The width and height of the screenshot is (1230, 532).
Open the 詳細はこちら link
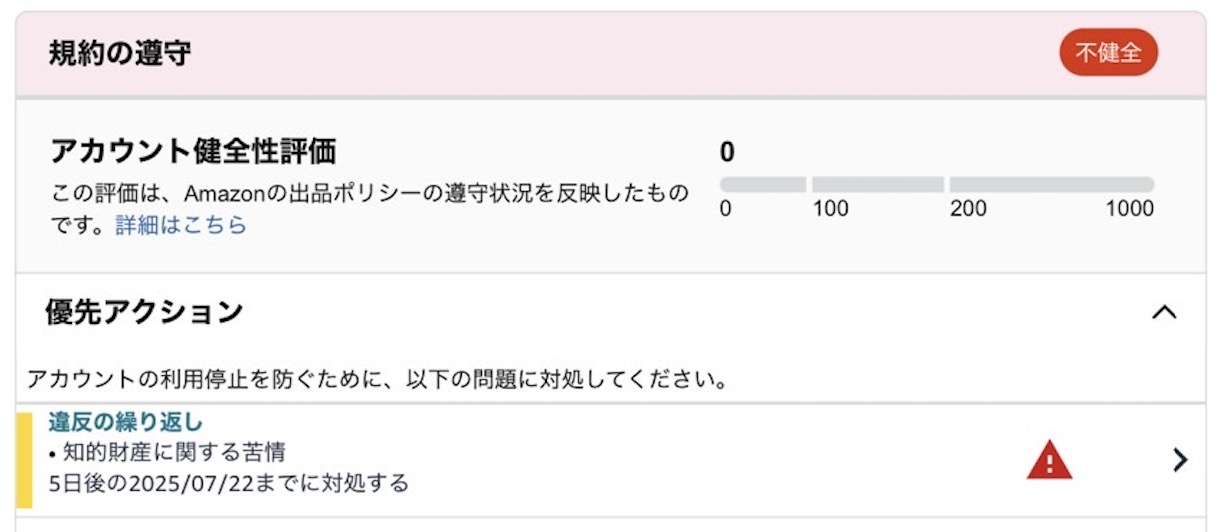181,225
